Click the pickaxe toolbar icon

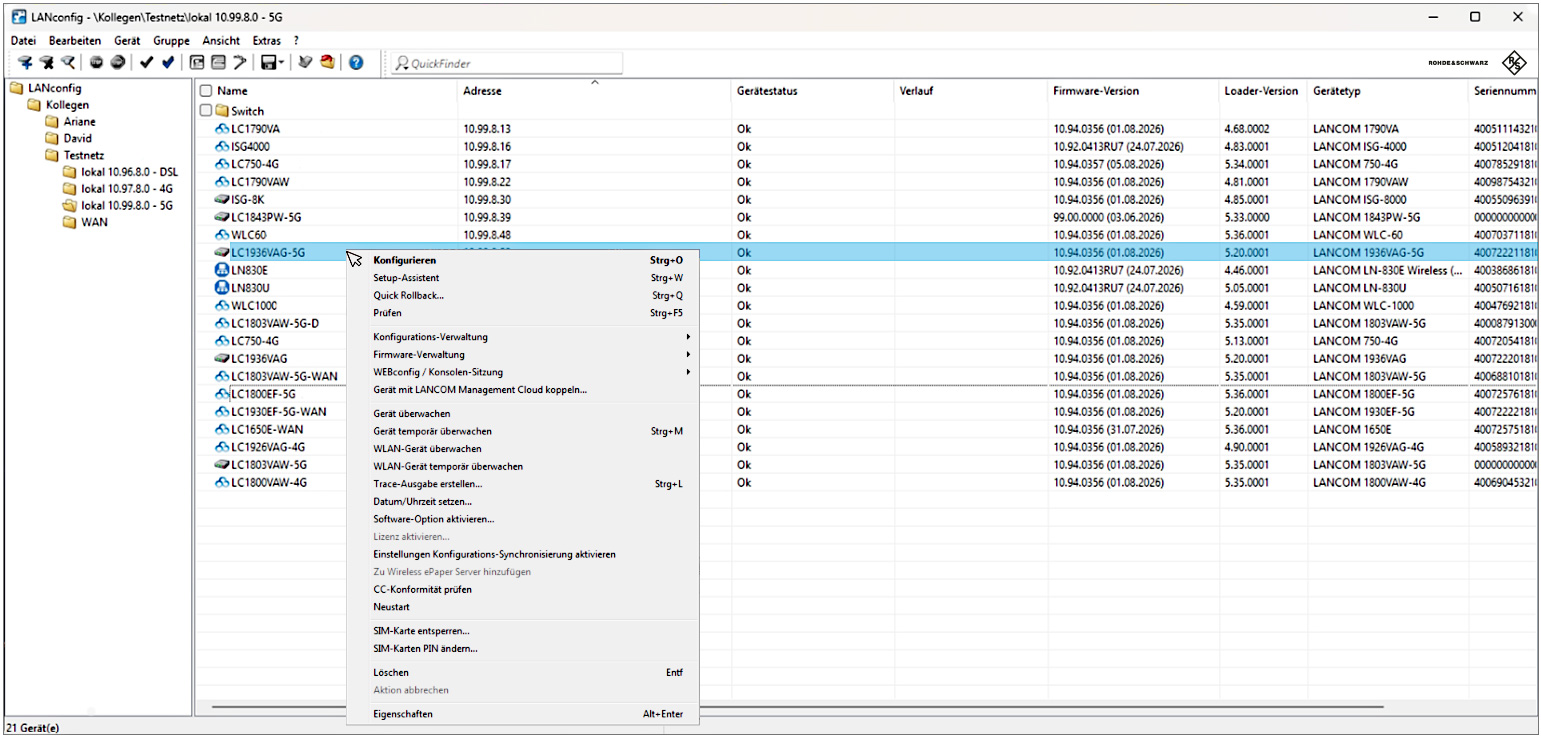(240, 62)
